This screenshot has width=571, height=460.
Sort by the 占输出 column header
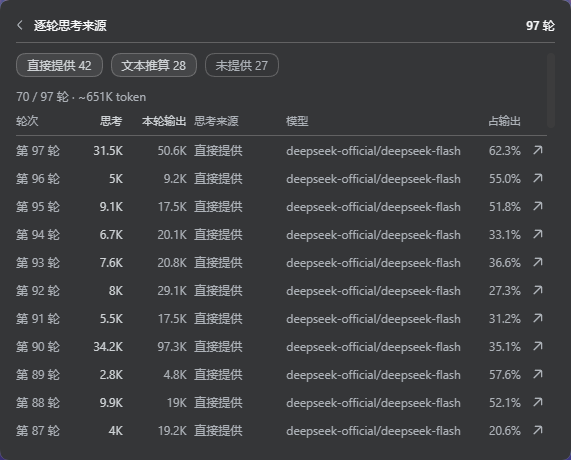504,121
